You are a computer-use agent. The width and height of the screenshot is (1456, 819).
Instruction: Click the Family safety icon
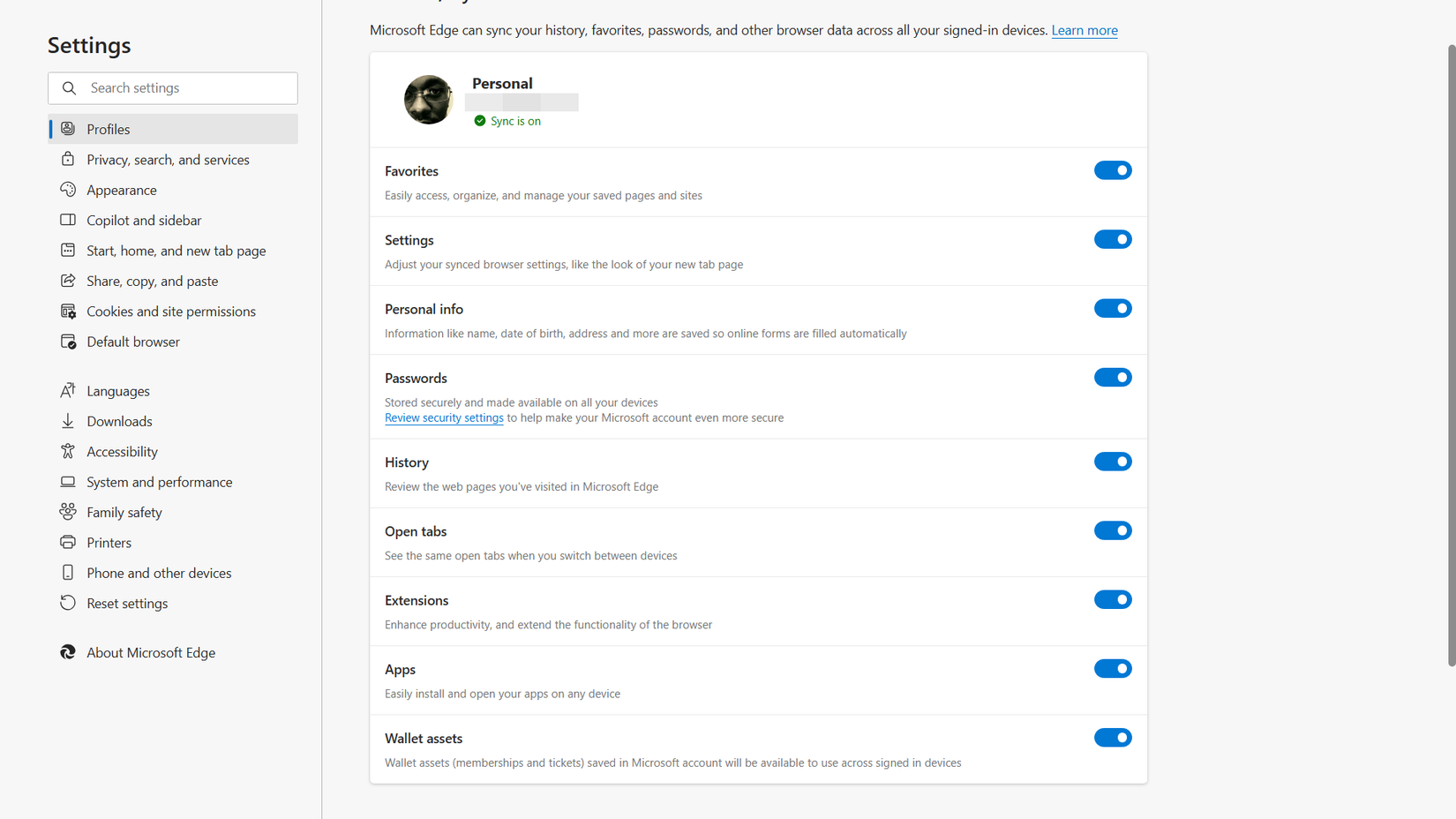point(68,512)
